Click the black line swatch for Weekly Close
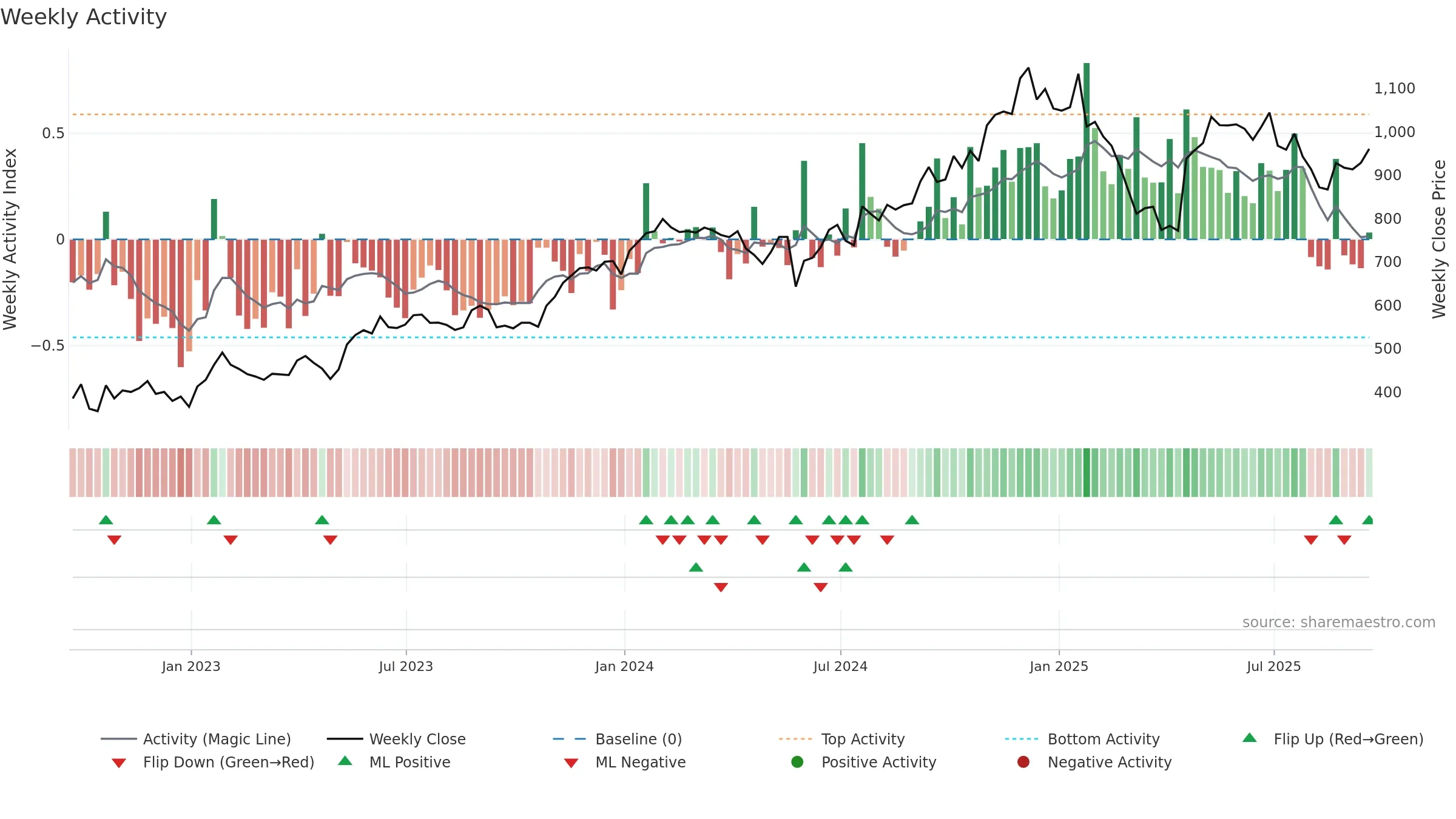Viewport: 1456px width, 819px height. point(345,739)
